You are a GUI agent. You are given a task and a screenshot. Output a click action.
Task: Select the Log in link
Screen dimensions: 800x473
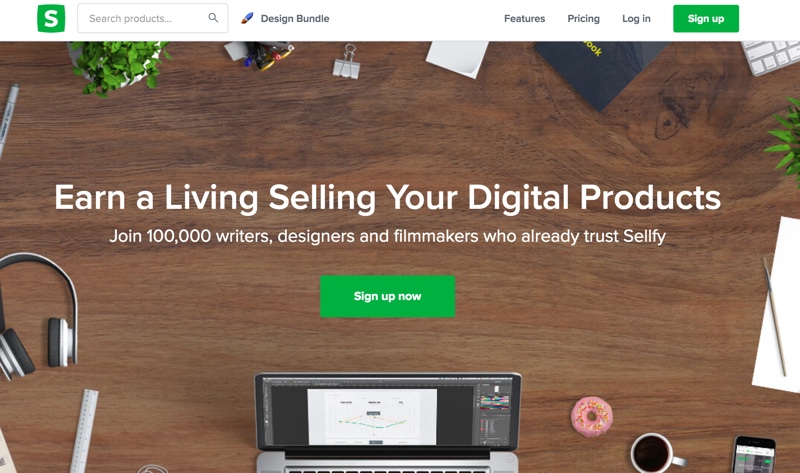point(636,18)
